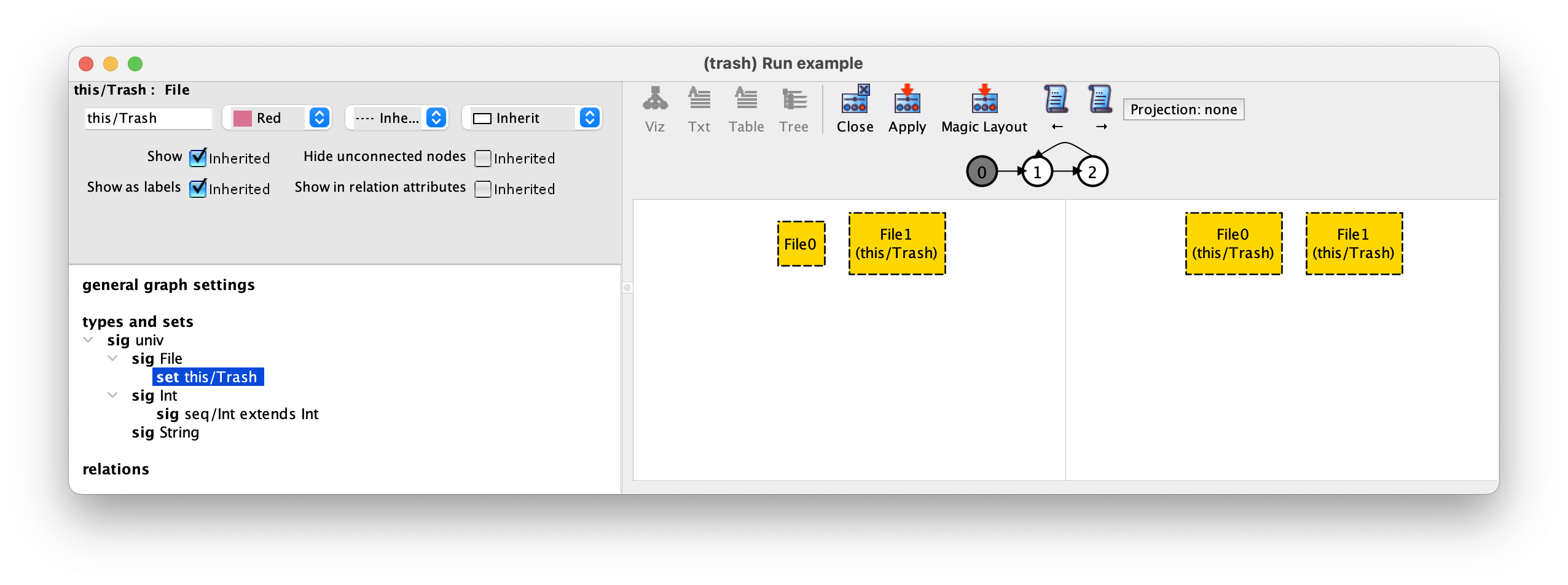Open general graph settings
1568x585 pixels.
point(168,285)
